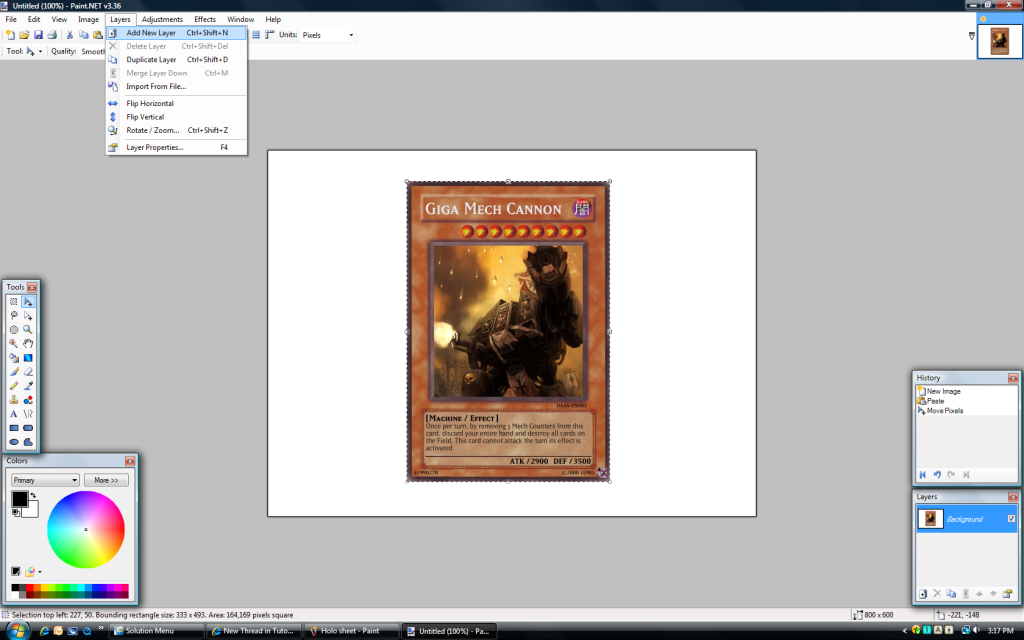The image size is (1024, 640).
Task: Open the Tool chooser dropdown arrow
Action: (40, 51)
